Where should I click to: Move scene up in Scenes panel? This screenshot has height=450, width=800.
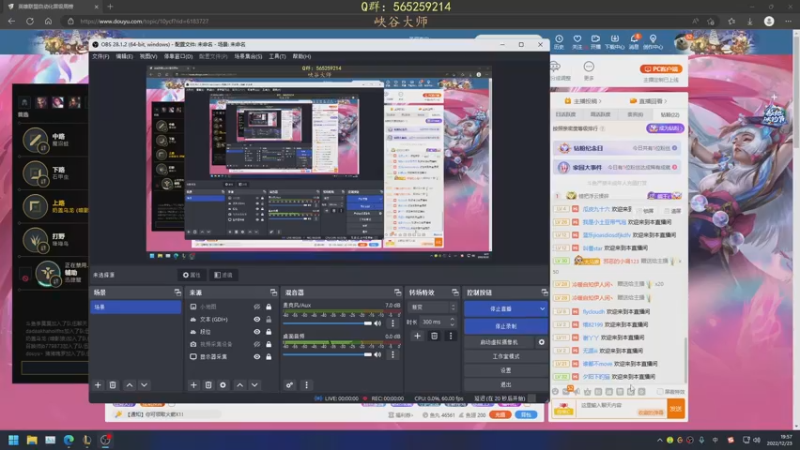[130, 385]
